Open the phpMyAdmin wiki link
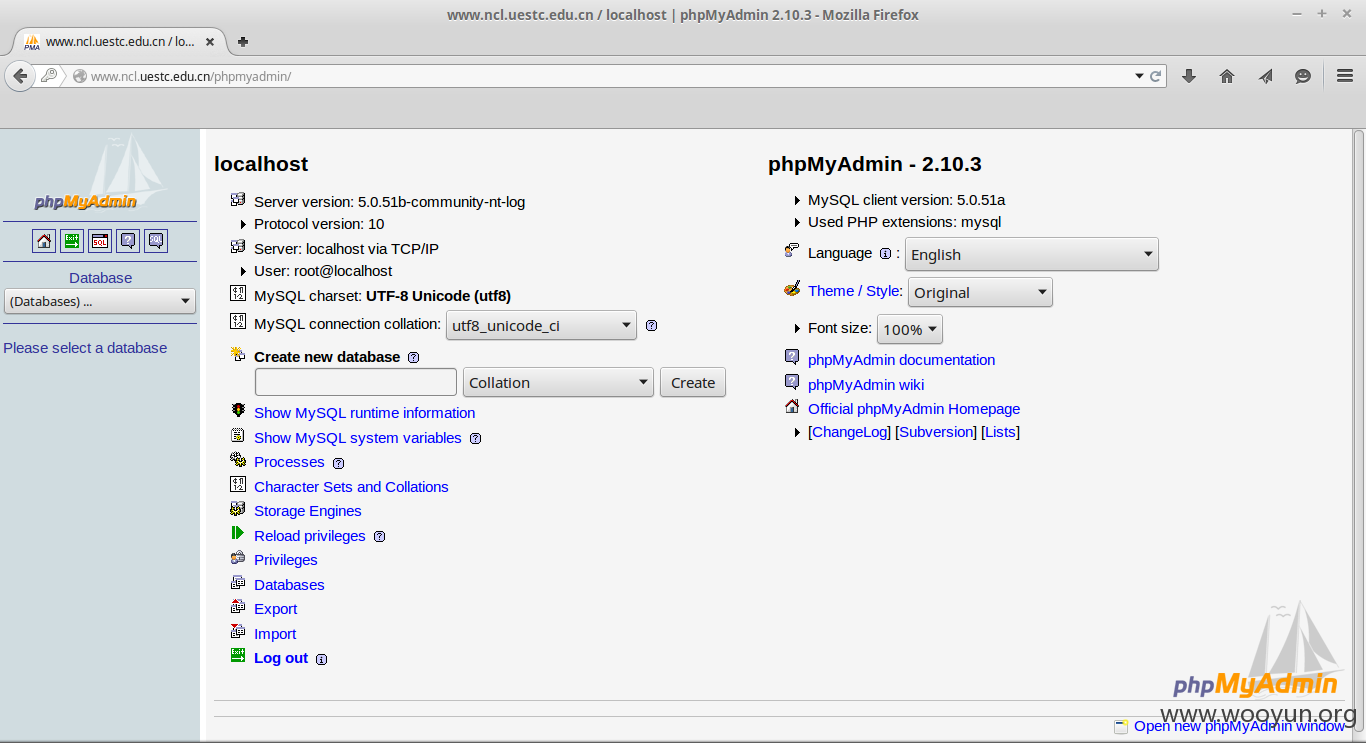The image size is (1366, 743). [866, 385]
